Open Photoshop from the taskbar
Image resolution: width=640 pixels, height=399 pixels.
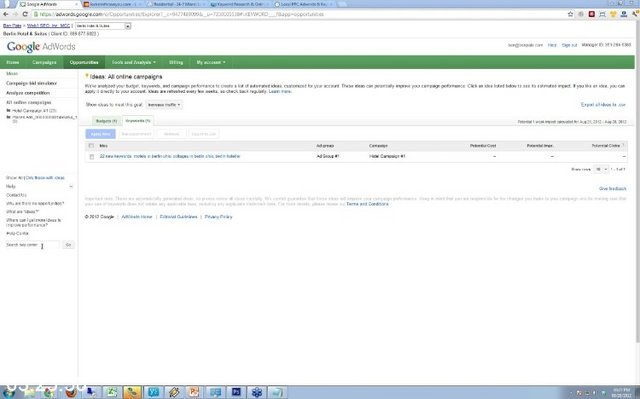tap(236, 392)
